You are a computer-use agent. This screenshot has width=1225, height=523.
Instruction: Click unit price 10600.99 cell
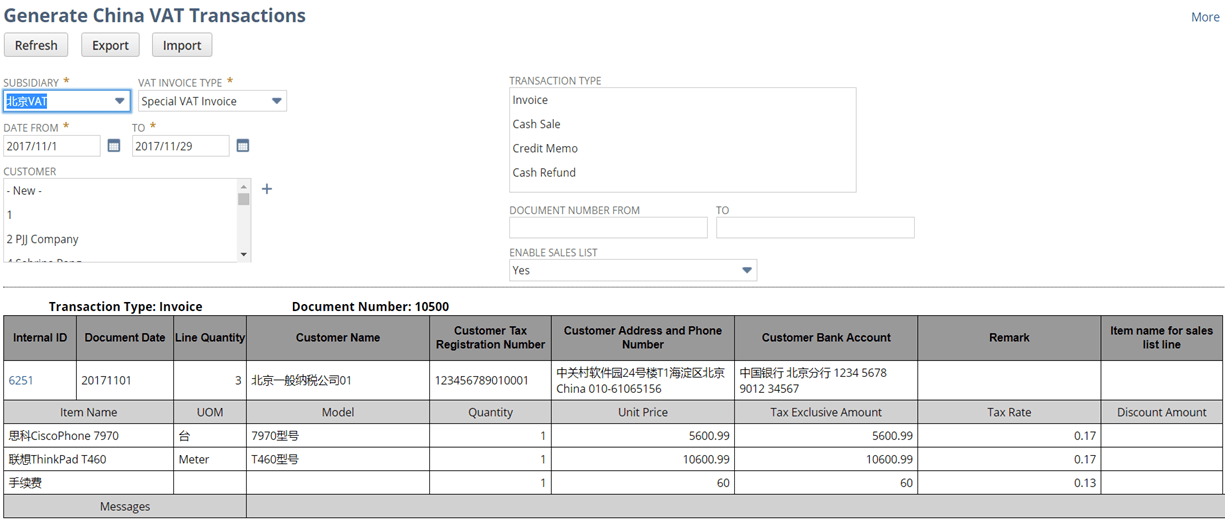click(643, 460)
